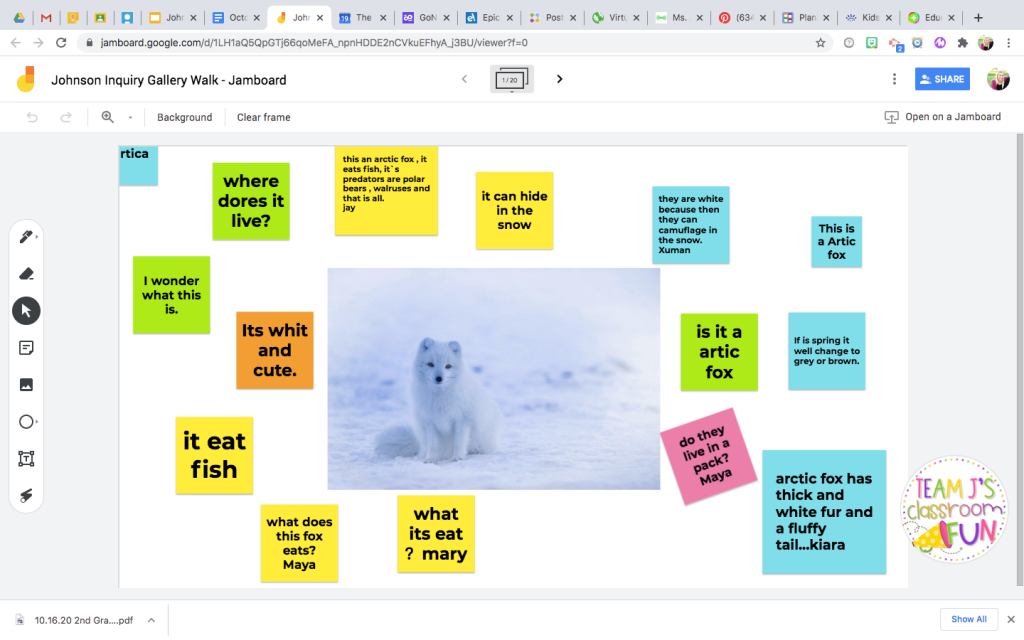Click the page vertical scrollbar

(1019, 359)
